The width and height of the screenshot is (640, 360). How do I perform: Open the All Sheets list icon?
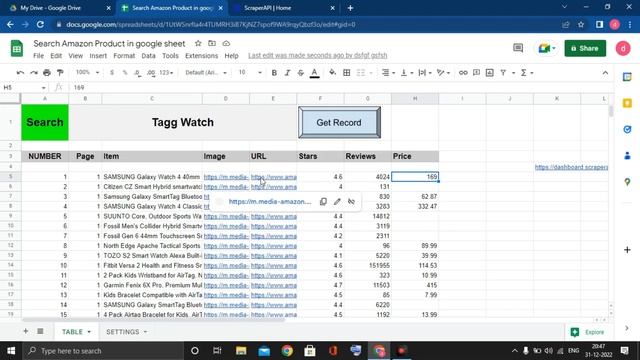click(x=40, y=331)
